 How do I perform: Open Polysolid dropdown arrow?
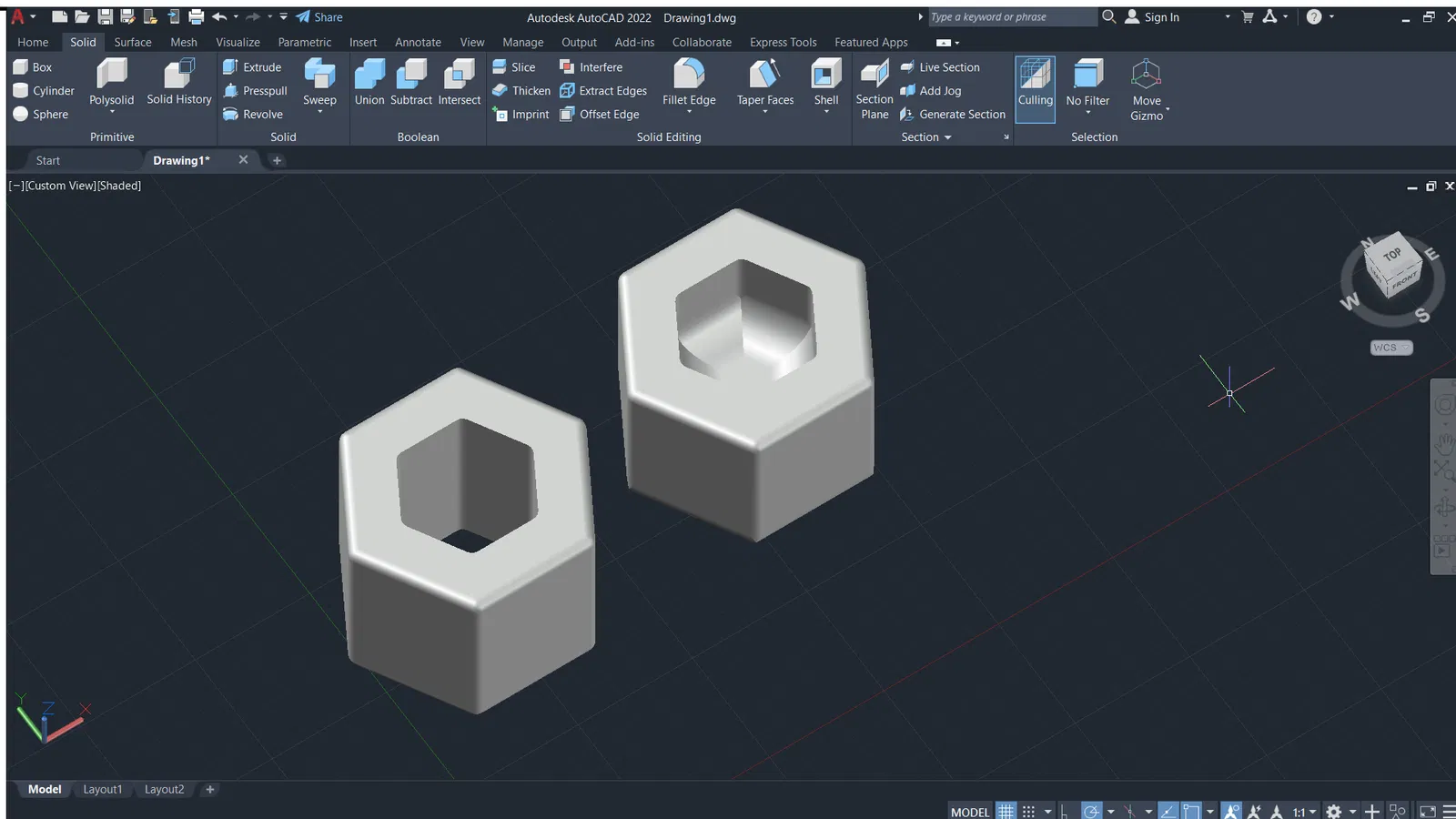pyautogui.click(x=112, y=112)
